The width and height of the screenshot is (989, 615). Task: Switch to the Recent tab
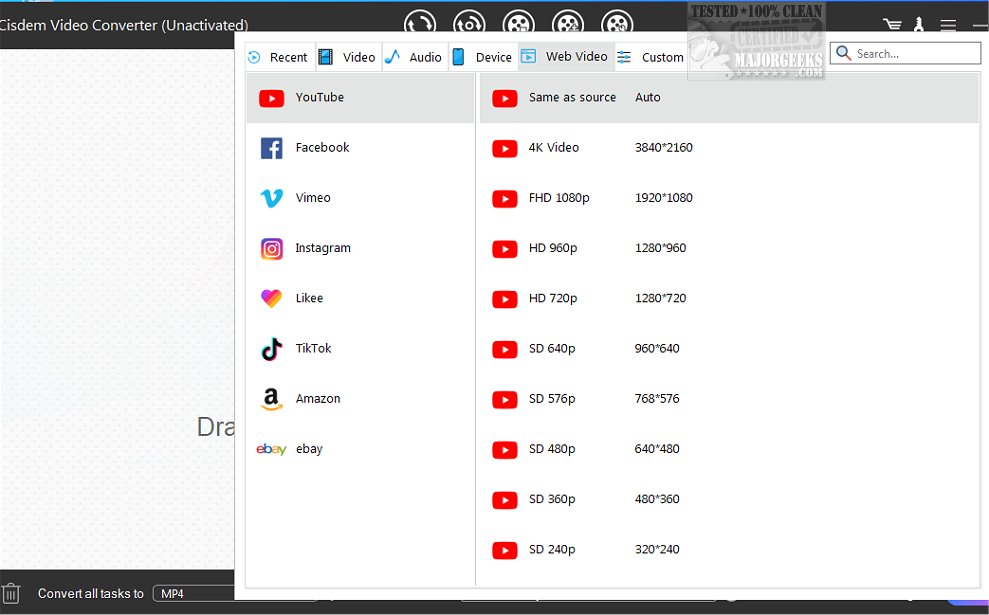278,57
